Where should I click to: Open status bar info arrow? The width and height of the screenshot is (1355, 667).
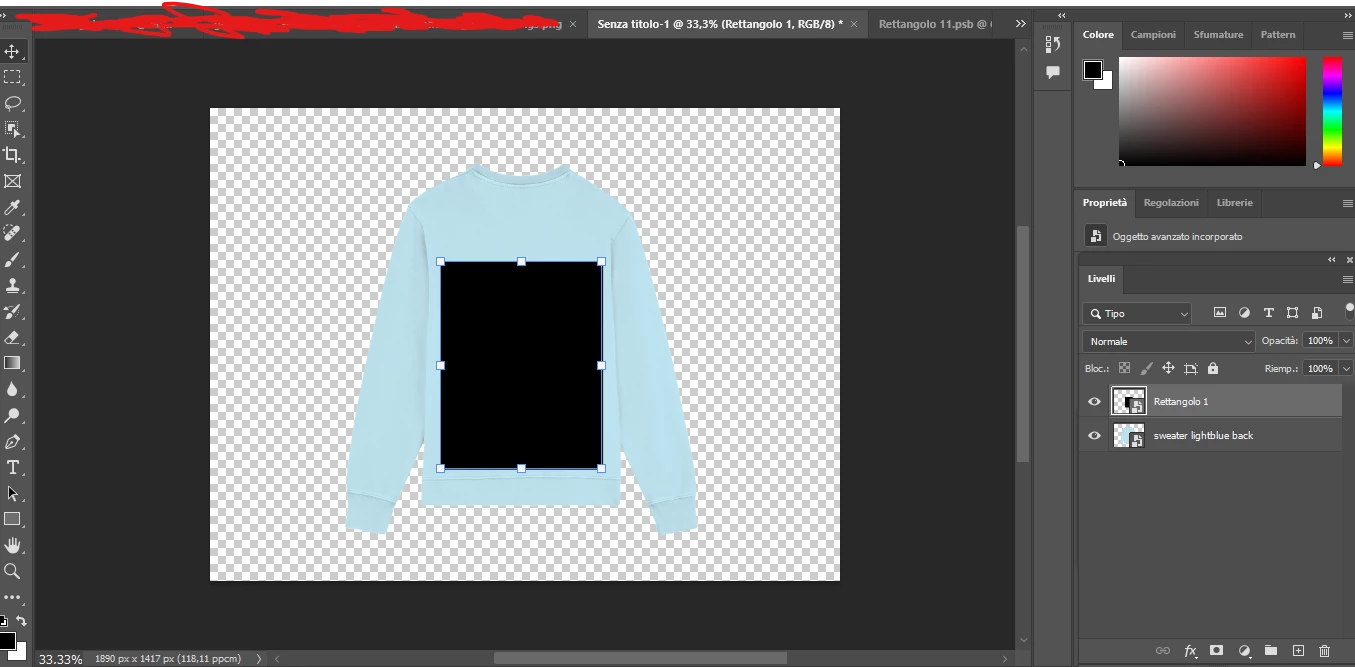point(259,659)
